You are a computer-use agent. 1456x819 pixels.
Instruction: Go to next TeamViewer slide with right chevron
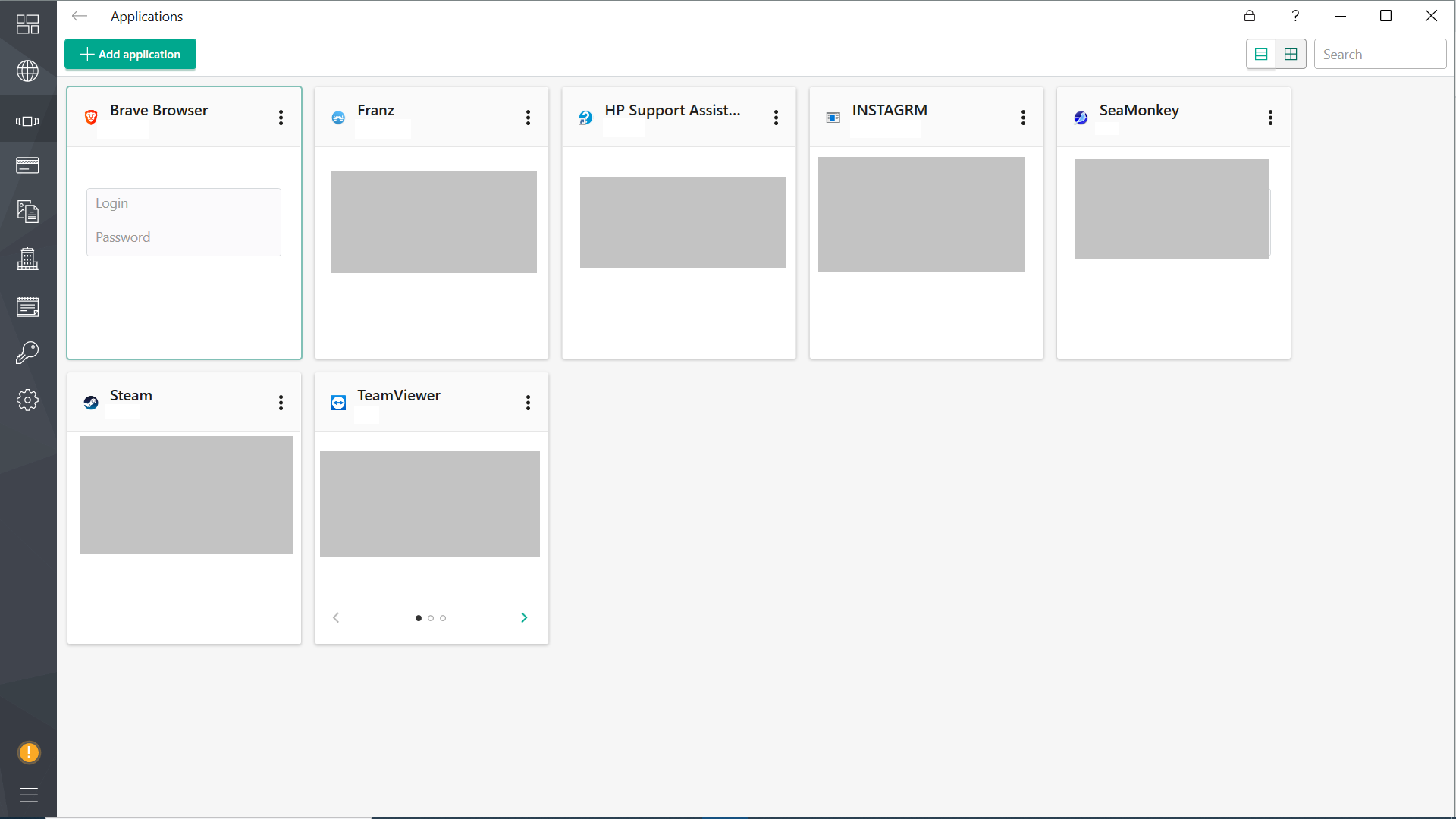(x=524, y=617)
